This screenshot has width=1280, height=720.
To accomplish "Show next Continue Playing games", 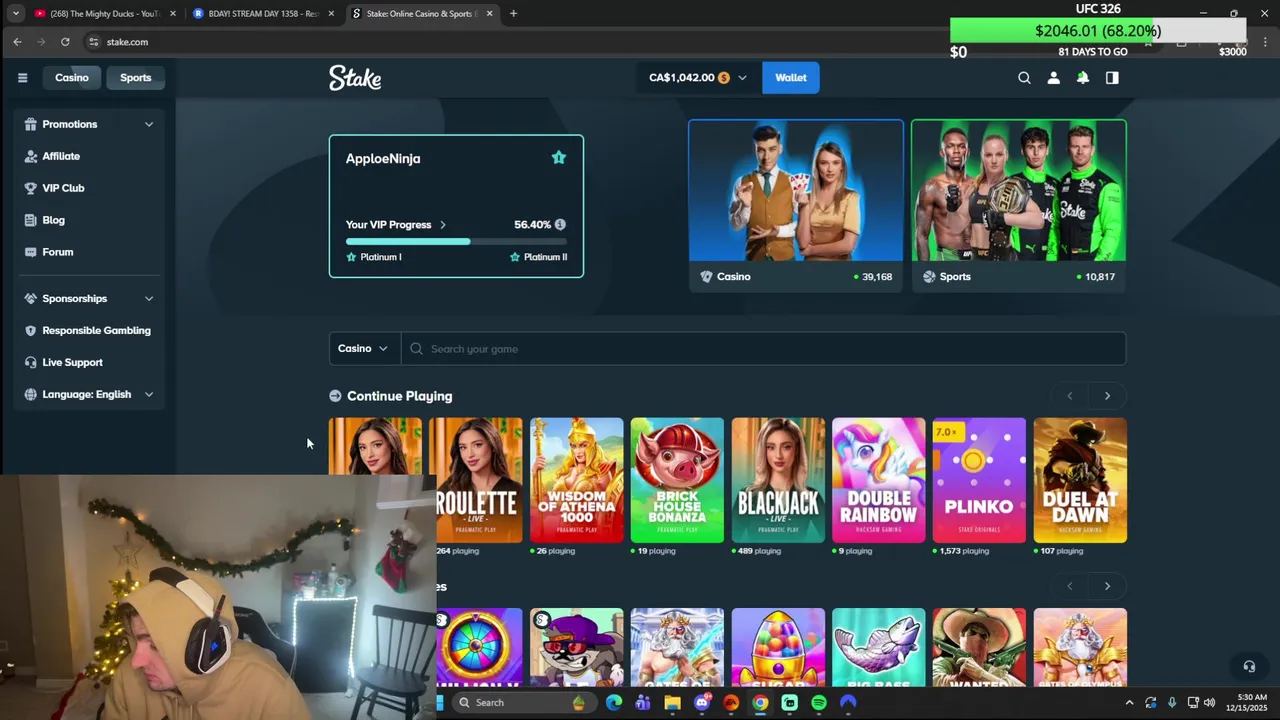I will pyautogui.click(x=1107, y=396).
